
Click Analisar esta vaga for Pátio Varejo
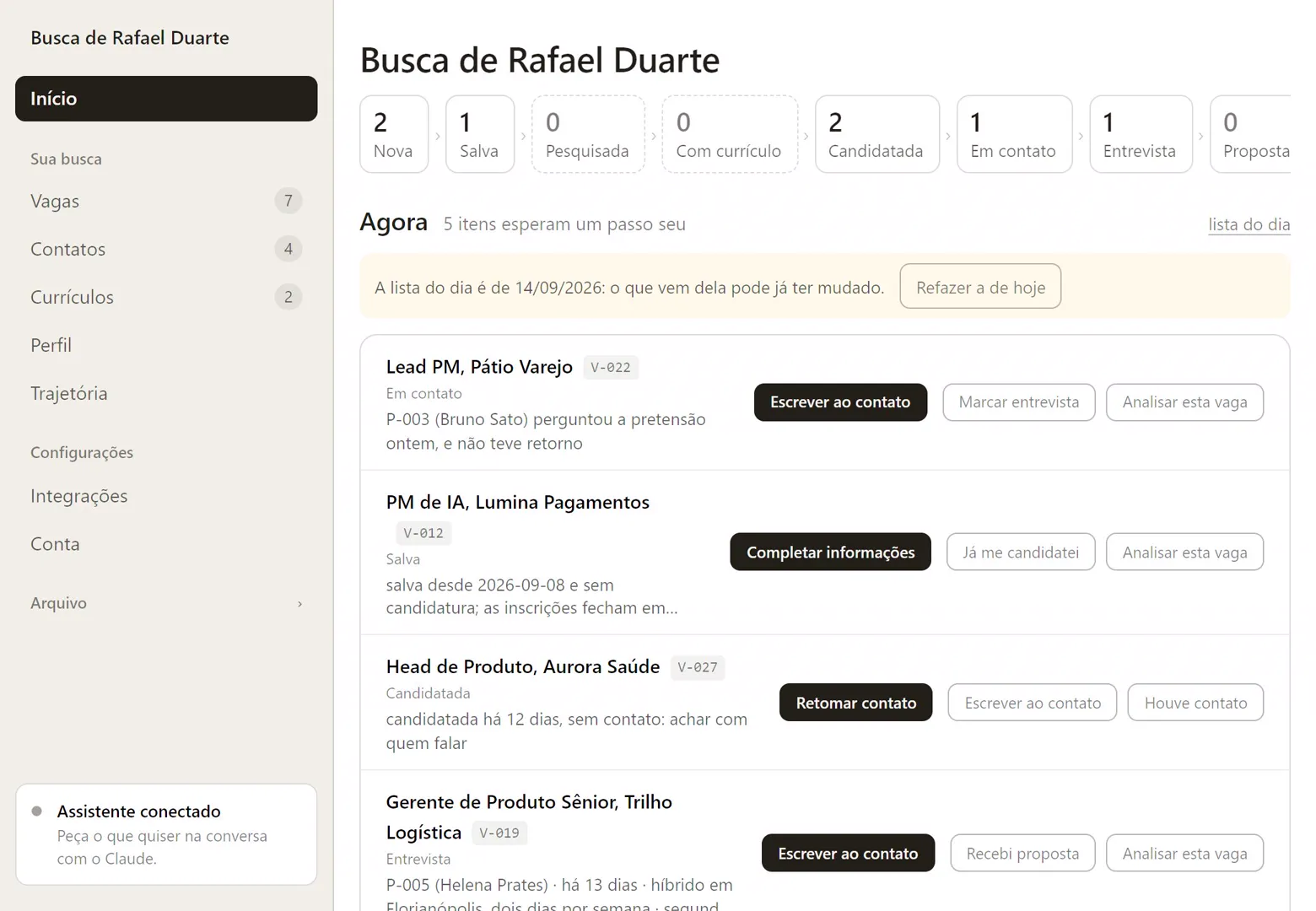point(1184,402)
